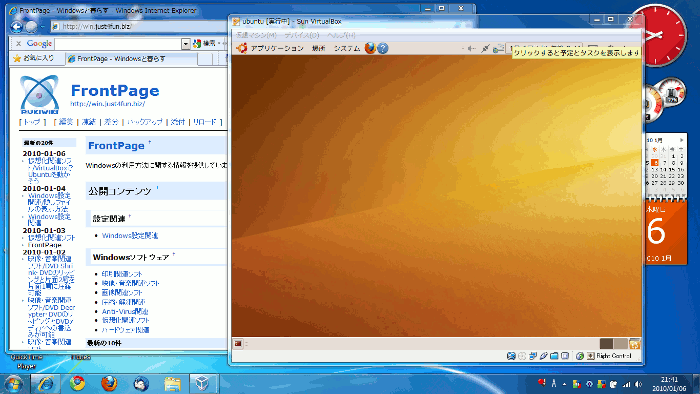The height and width of the screenshot is (394, 700).
Task: Click the Google toolbar search box
Action: (x=118, y=44)
